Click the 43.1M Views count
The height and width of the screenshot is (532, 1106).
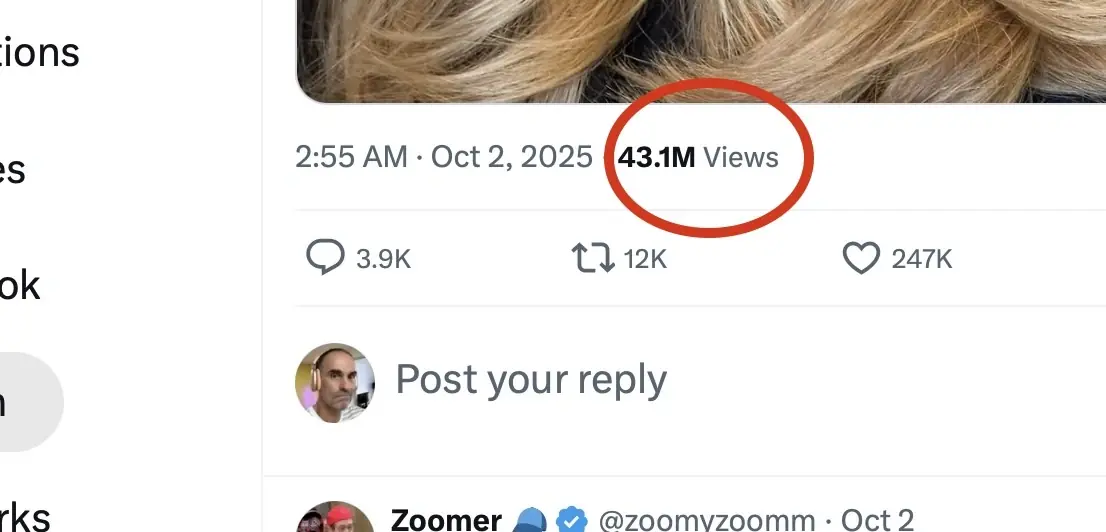coord(698,158)
